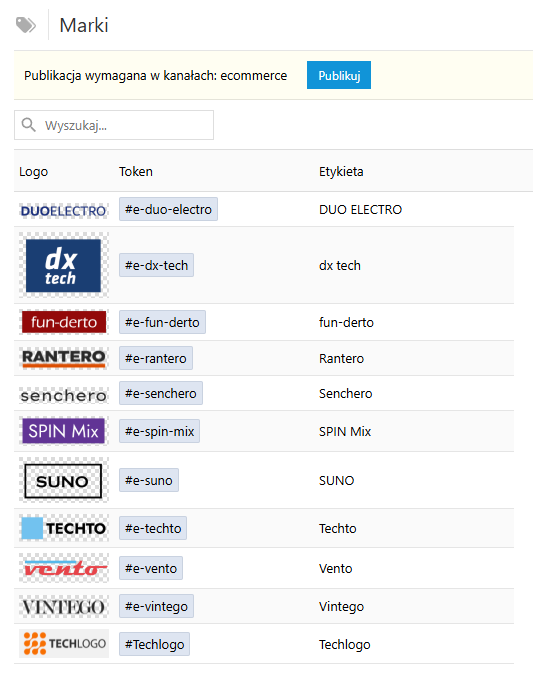The height and width of the screenshot is (688, 533).
Task: Open the RANTERO logo thumbnail
Action: pos(64,358)
